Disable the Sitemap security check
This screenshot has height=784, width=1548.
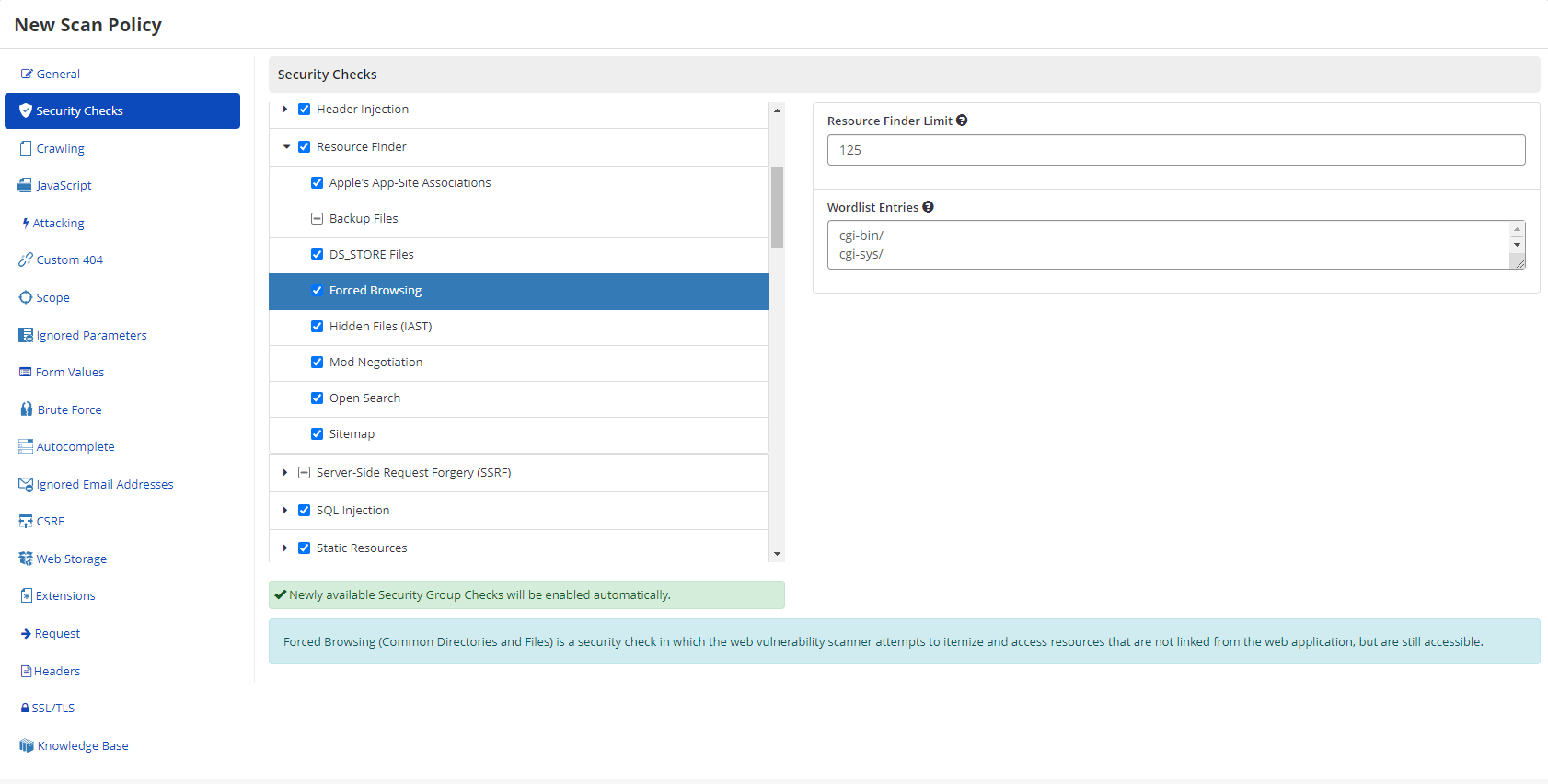click(317, 434)
